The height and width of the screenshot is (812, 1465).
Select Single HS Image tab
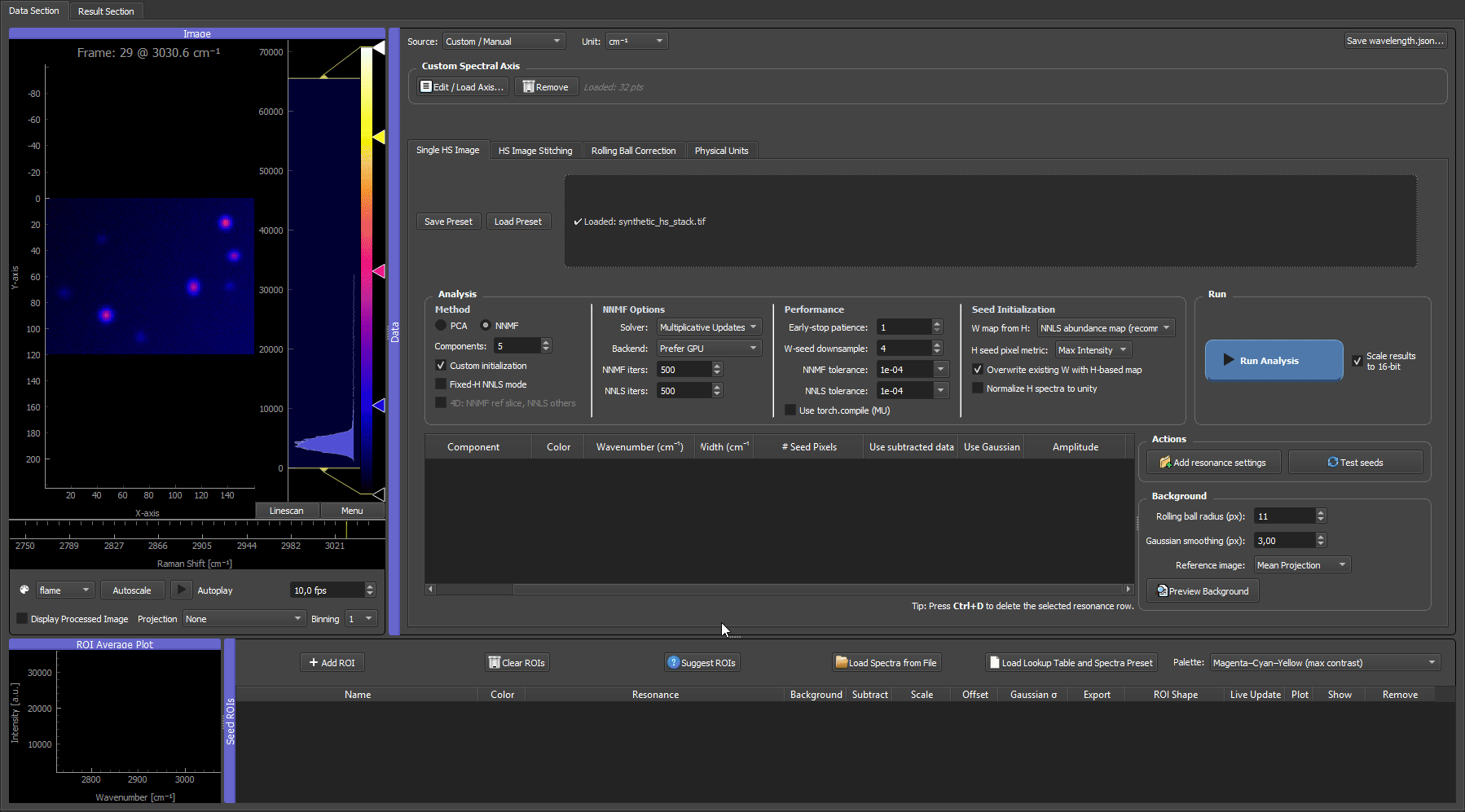(447, 150)
